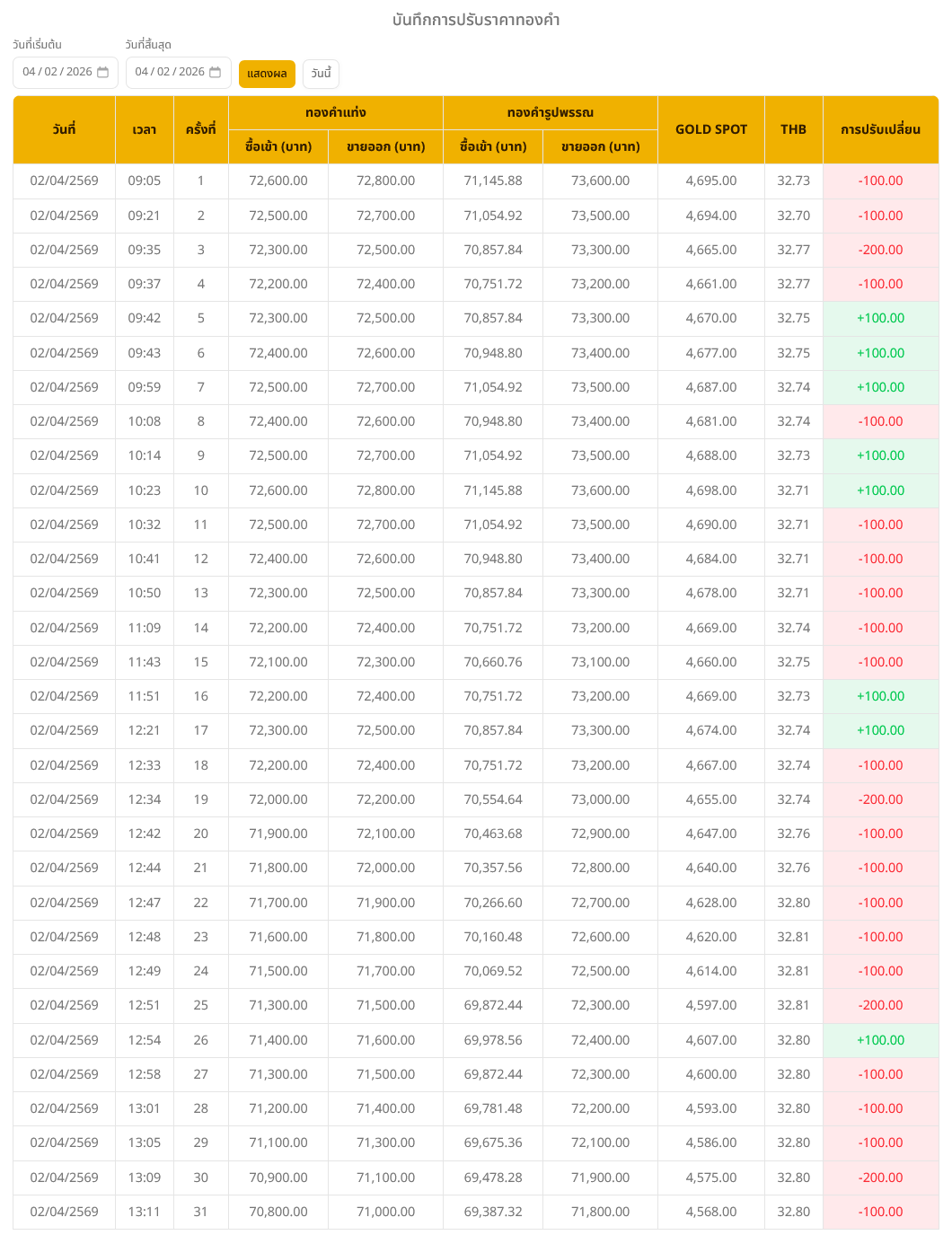Screen dimensions: 952x1235
Task: Click the แสดงผล button to show results
Action: (267, 74)
